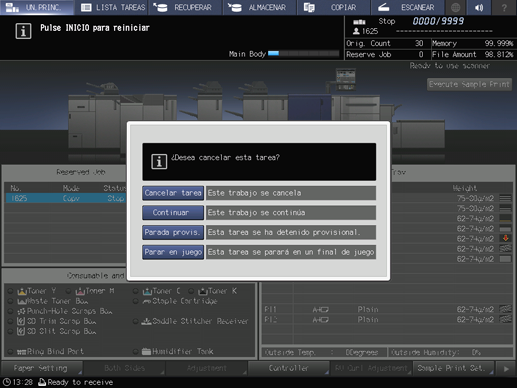Click the globe language icon

tap(456, 7)
